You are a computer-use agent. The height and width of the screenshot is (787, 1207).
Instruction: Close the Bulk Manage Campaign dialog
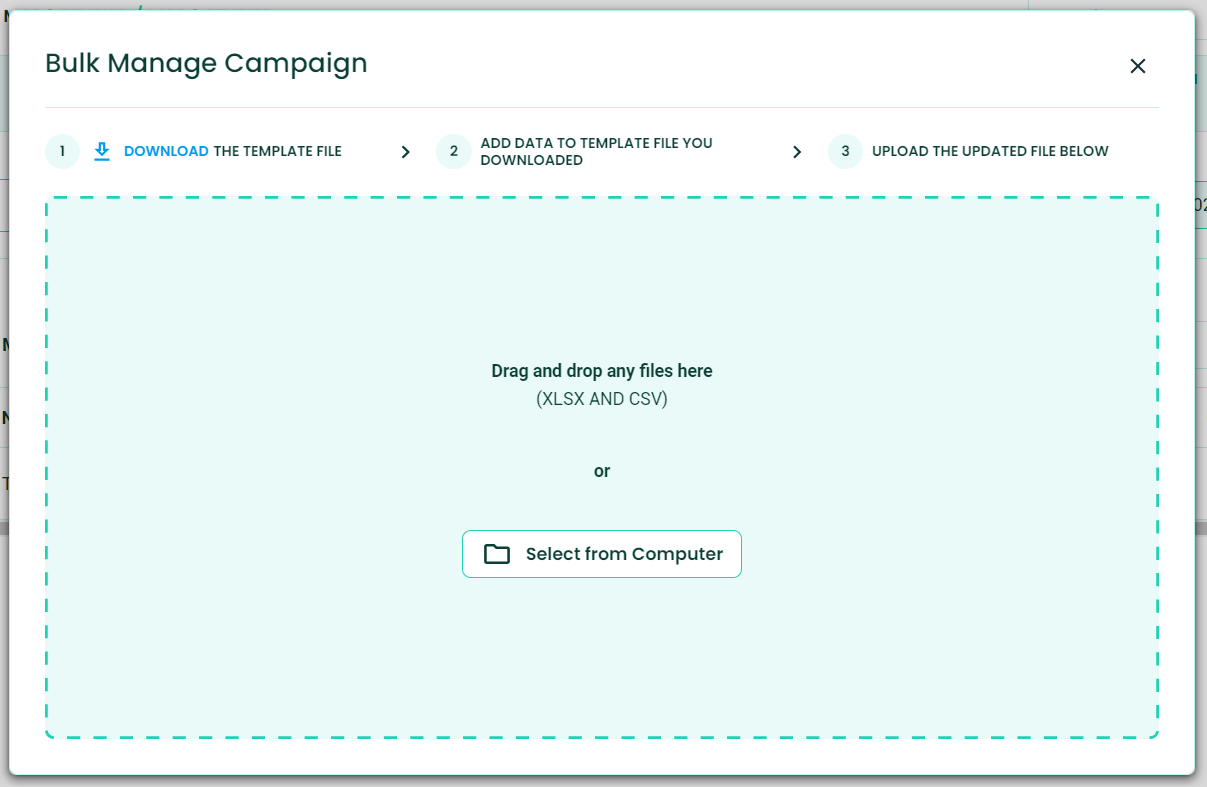click(1137, 66)
